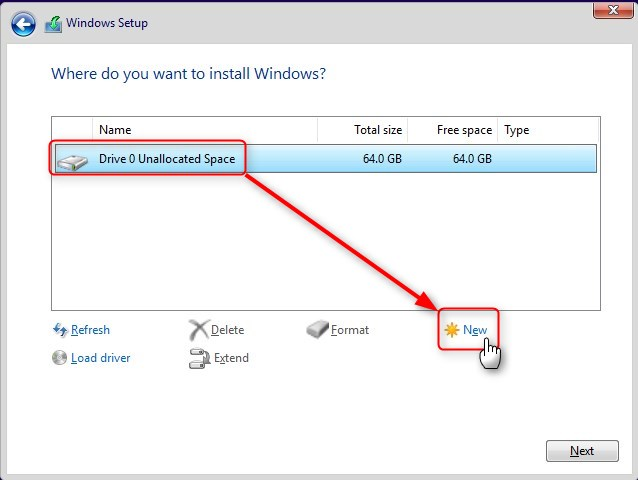This screenshot has height=480, width=638.
Task: Open the Load driver link
Action: [x=101, y=358]
